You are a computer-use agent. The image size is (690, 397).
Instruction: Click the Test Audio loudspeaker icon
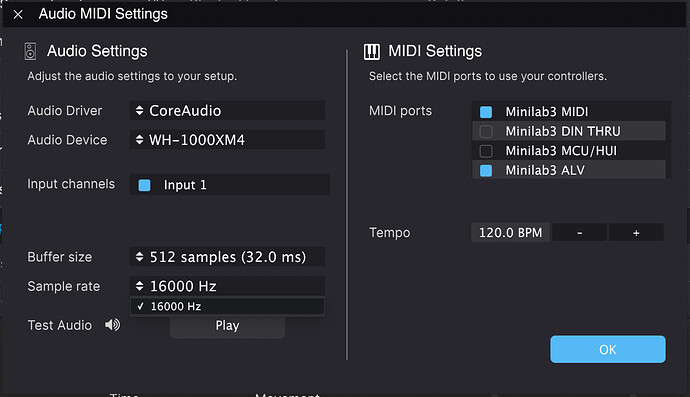[113, 325]
